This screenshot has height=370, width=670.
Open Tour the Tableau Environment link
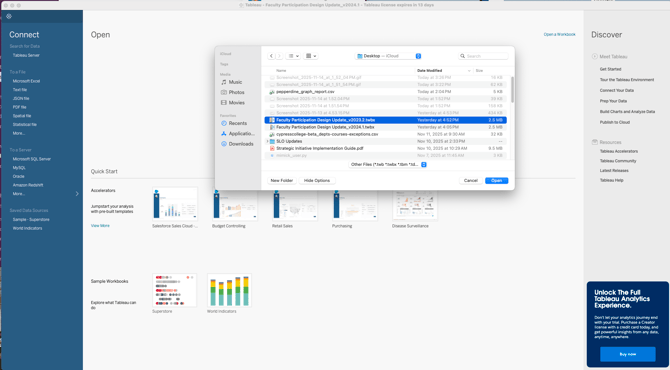(627, 80)
